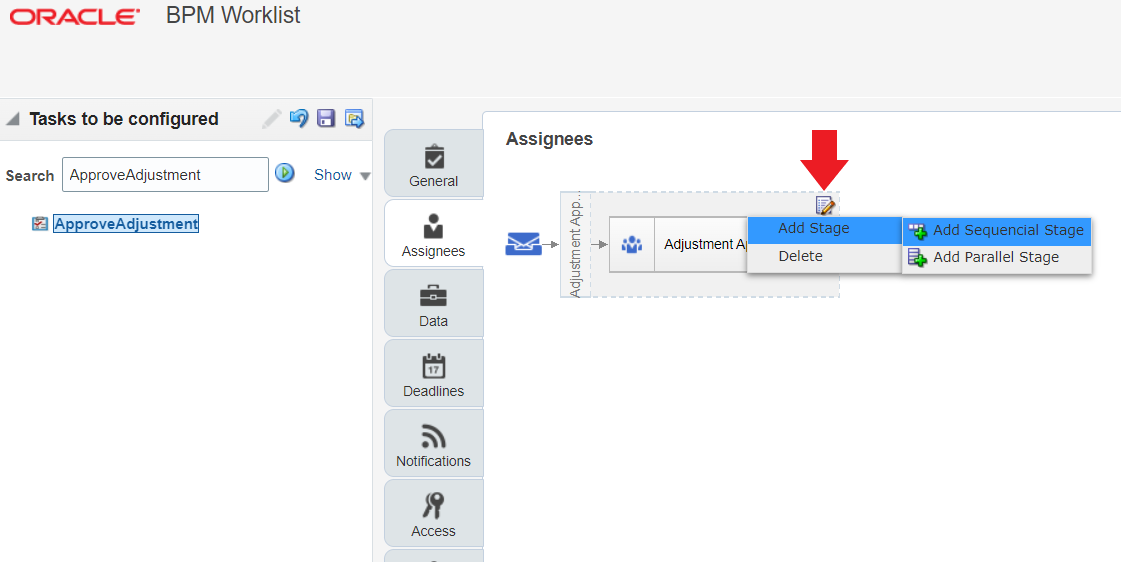
Task: Open the Notifications tab
Action: click(x=434, y=444)
